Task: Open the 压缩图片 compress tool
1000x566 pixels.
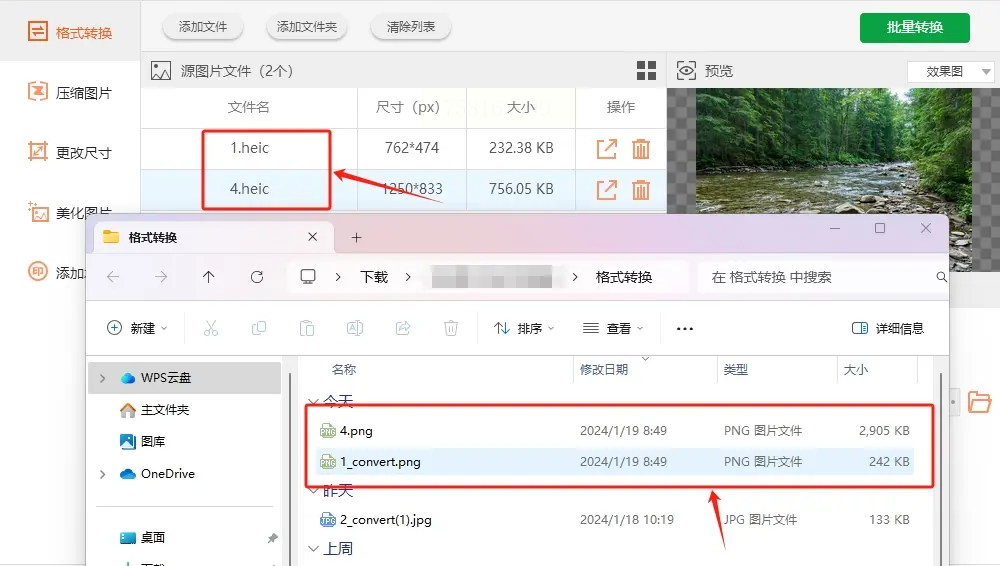Action: 70,93
